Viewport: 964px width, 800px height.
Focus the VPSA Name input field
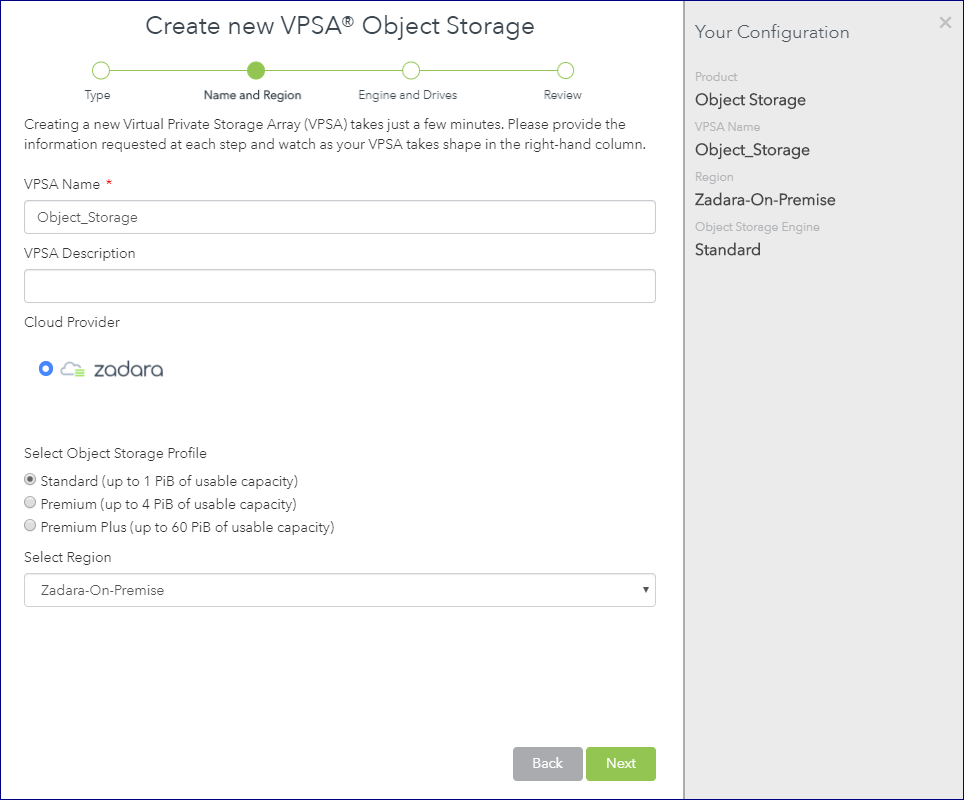[x=340, y=217]
